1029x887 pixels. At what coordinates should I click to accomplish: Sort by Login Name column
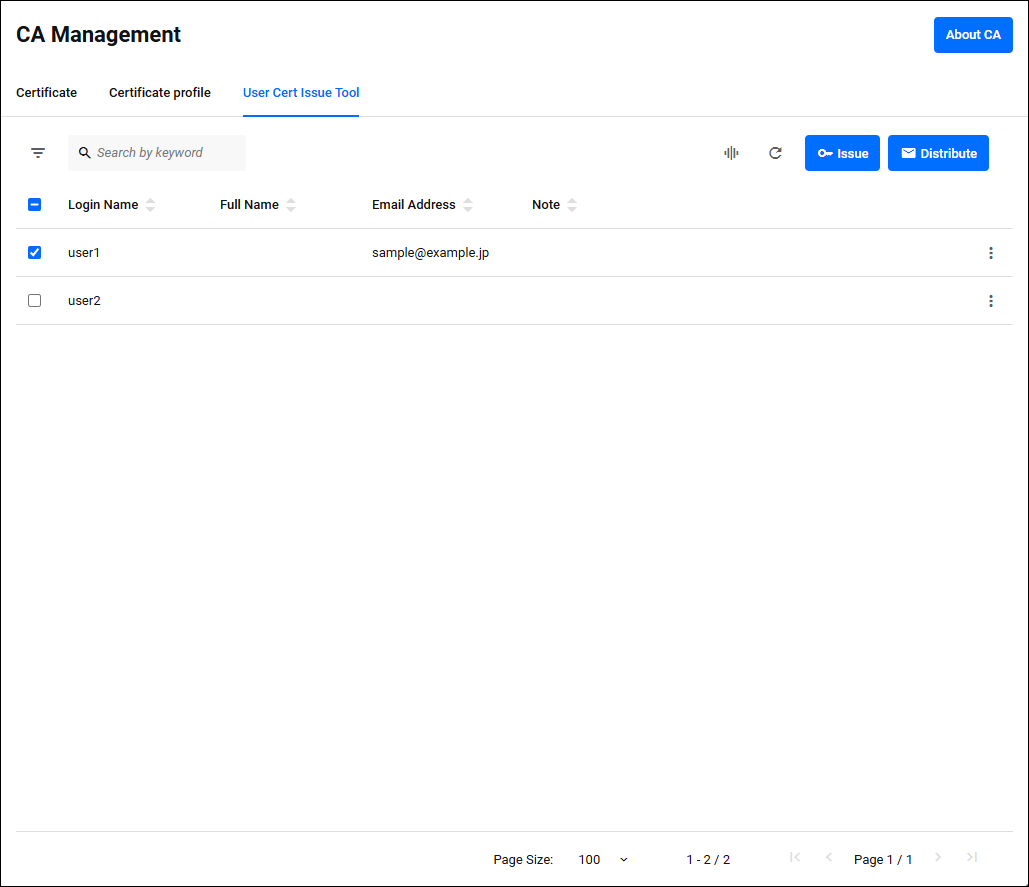[x=150, y=205]
